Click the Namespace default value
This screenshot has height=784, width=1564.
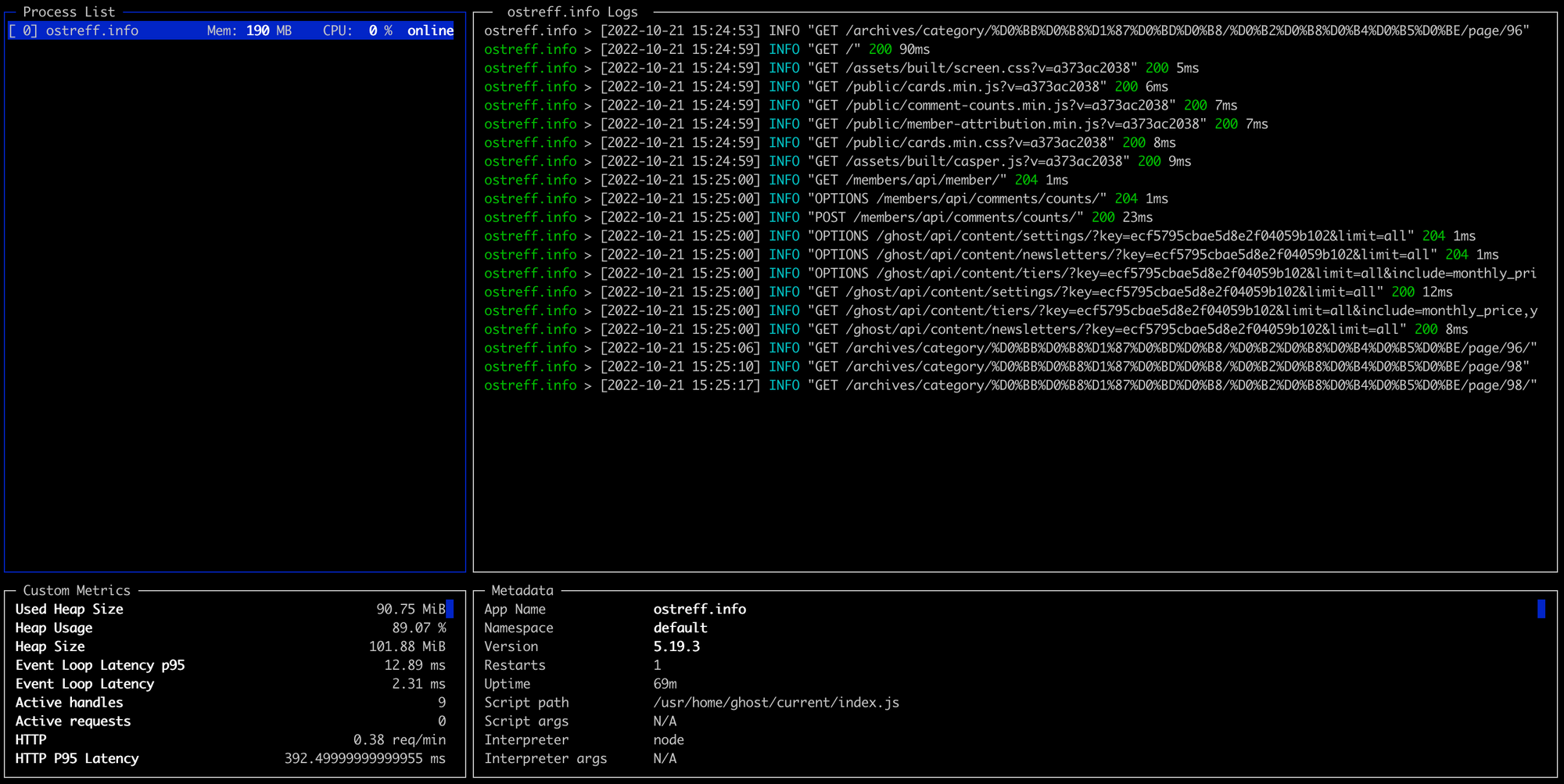click(680, 628)
